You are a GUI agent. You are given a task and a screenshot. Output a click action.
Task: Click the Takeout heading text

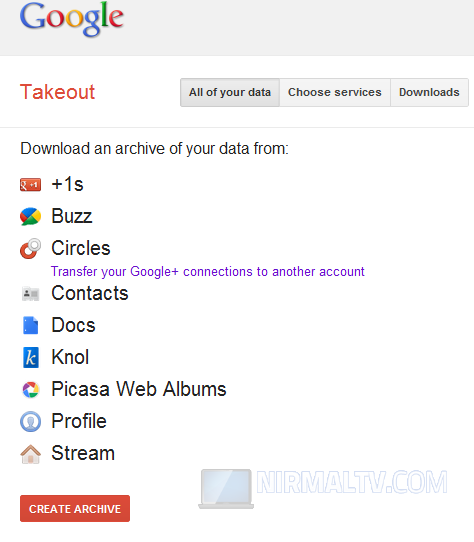[57, 92]
